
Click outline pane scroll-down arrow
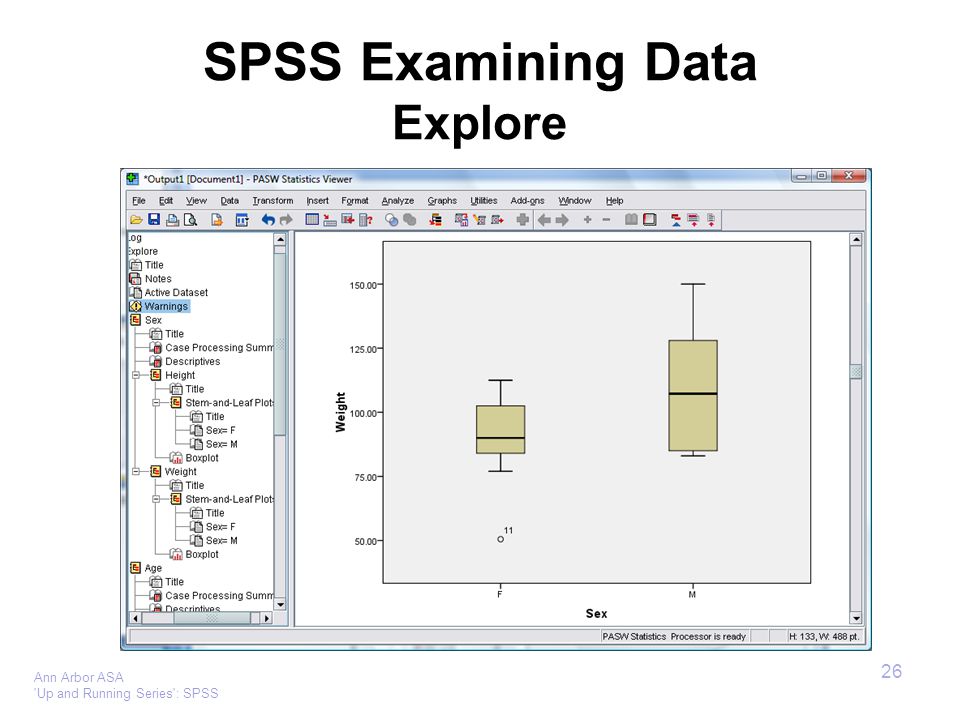coord(280,605)
